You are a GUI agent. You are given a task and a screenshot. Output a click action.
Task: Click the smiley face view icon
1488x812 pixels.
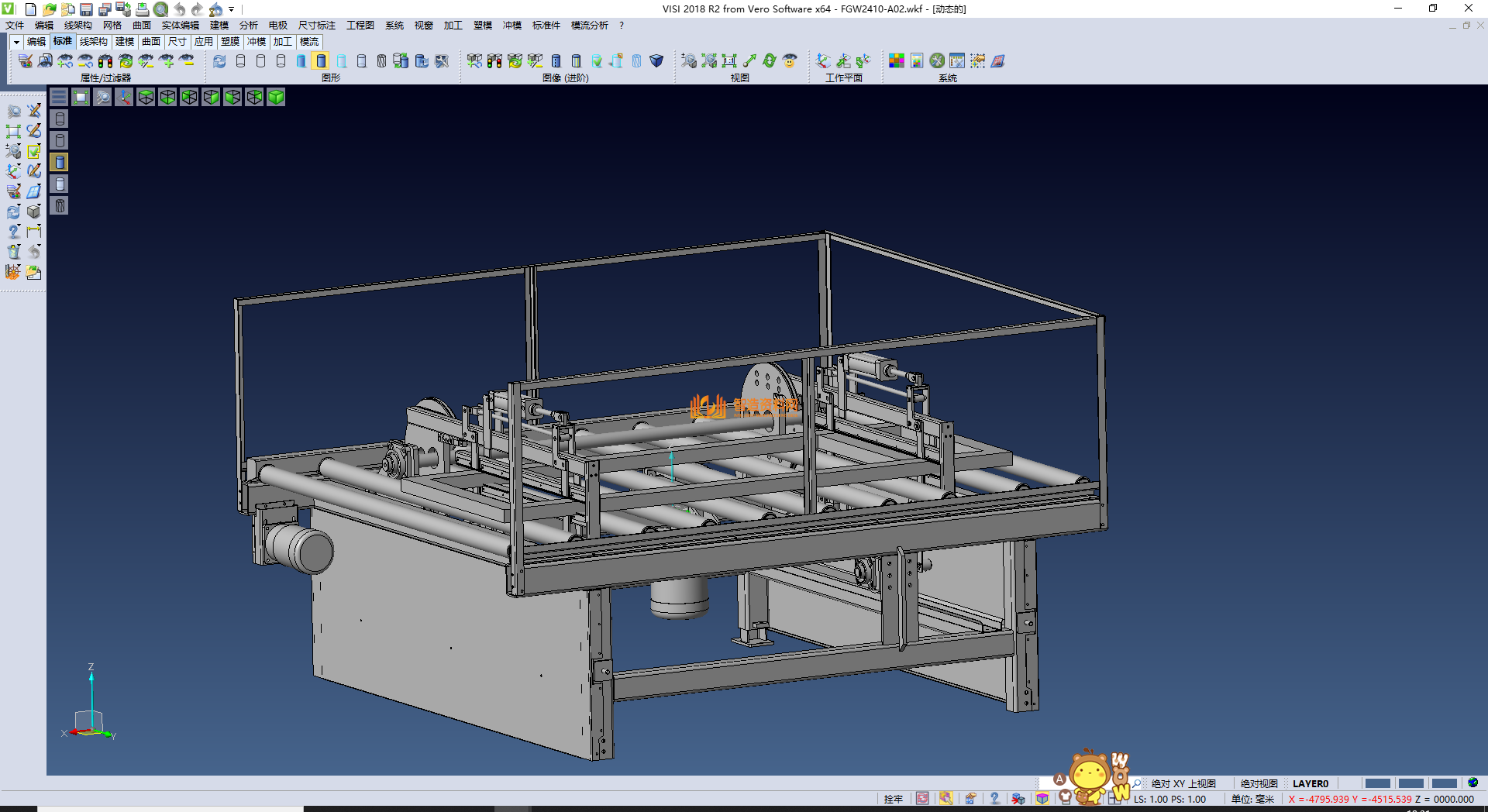[790, 61]
